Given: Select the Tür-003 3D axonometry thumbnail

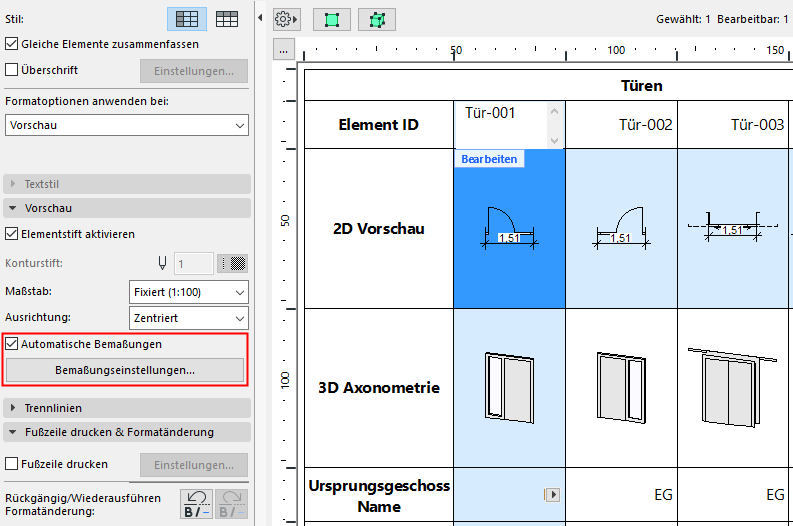Looking at the screenshot, I should (x=733, y=387).
